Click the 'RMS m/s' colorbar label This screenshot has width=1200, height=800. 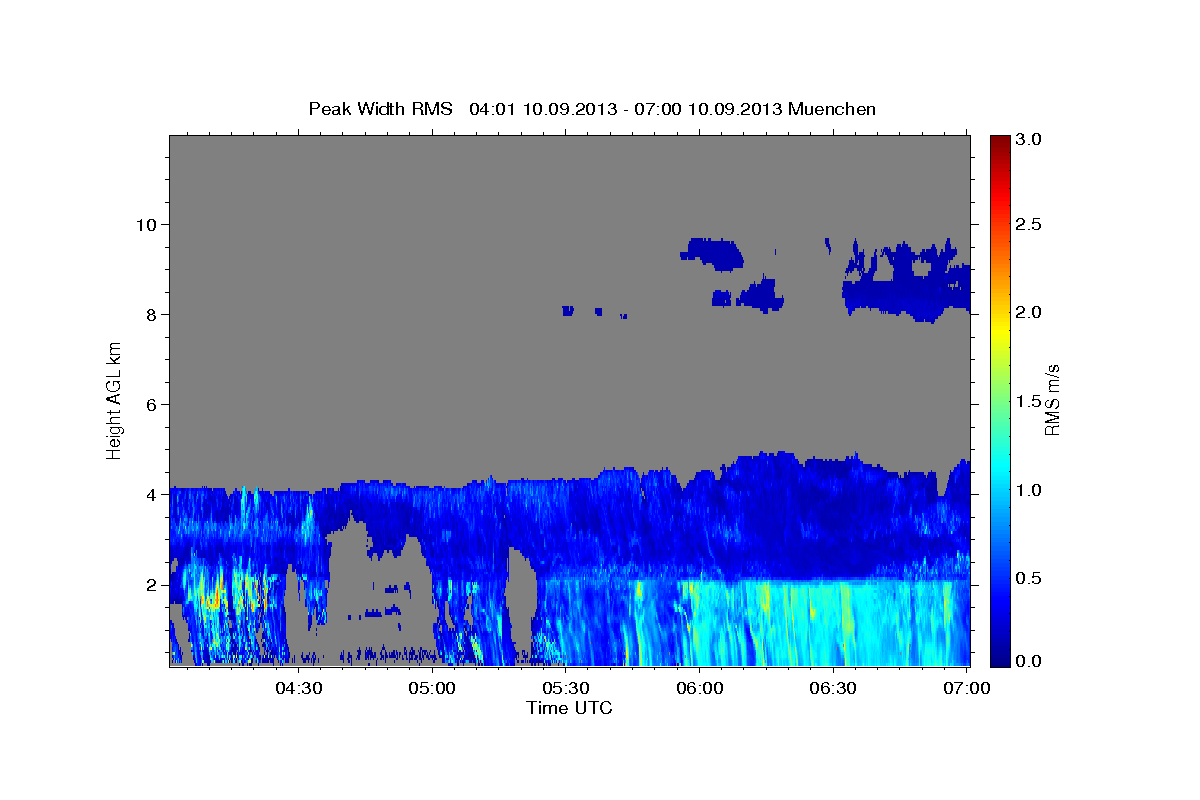(1052, 400)
